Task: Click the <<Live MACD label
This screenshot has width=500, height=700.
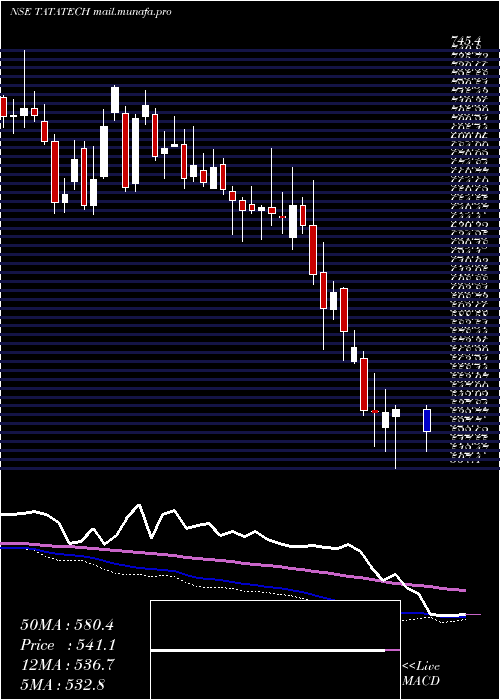Action: (x=421, y=674)
